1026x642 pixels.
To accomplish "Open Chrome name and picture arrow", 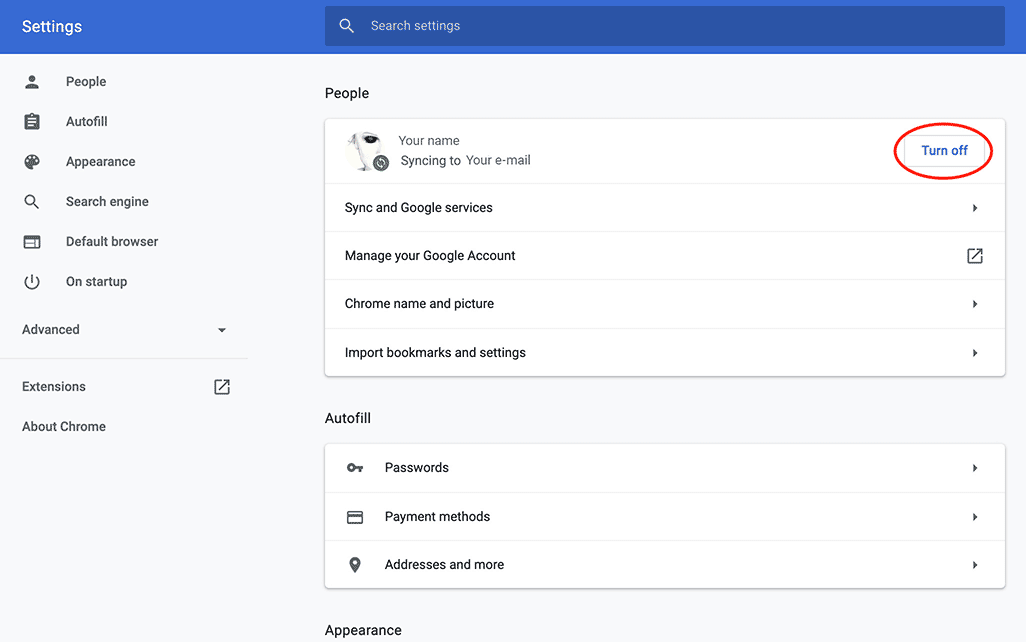I will click(x=975, y=304).
